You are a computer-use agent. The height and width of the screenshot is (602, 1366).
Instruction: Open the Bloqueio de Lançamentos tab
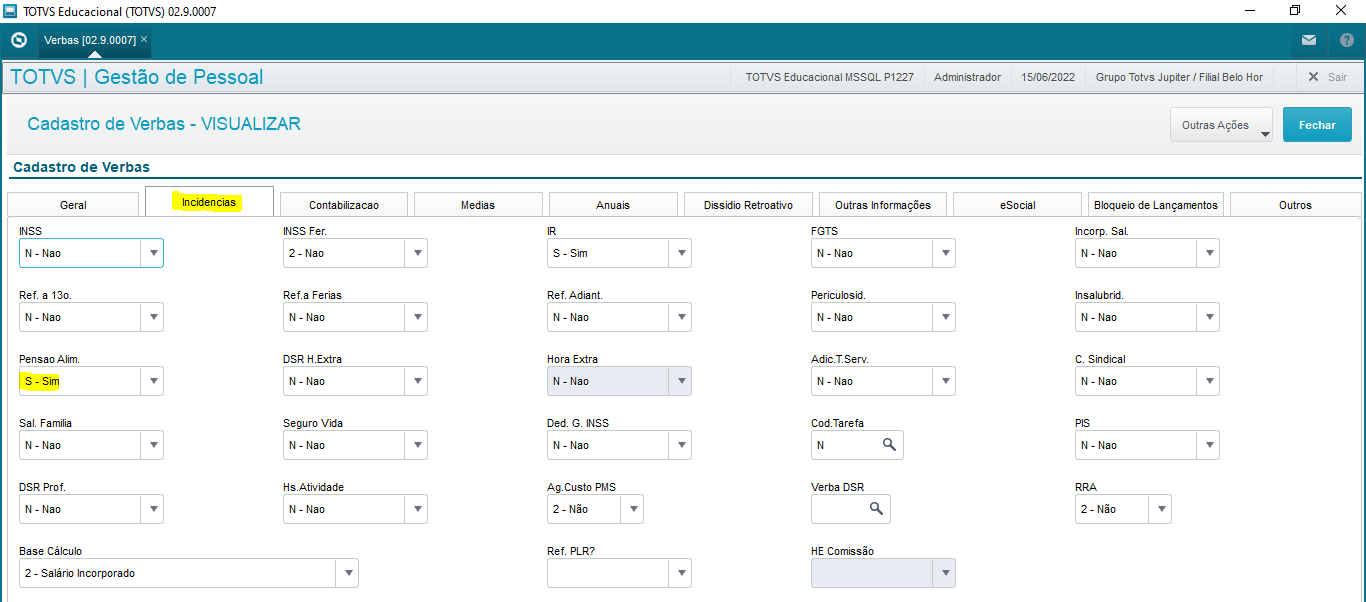pos(1156,204)
